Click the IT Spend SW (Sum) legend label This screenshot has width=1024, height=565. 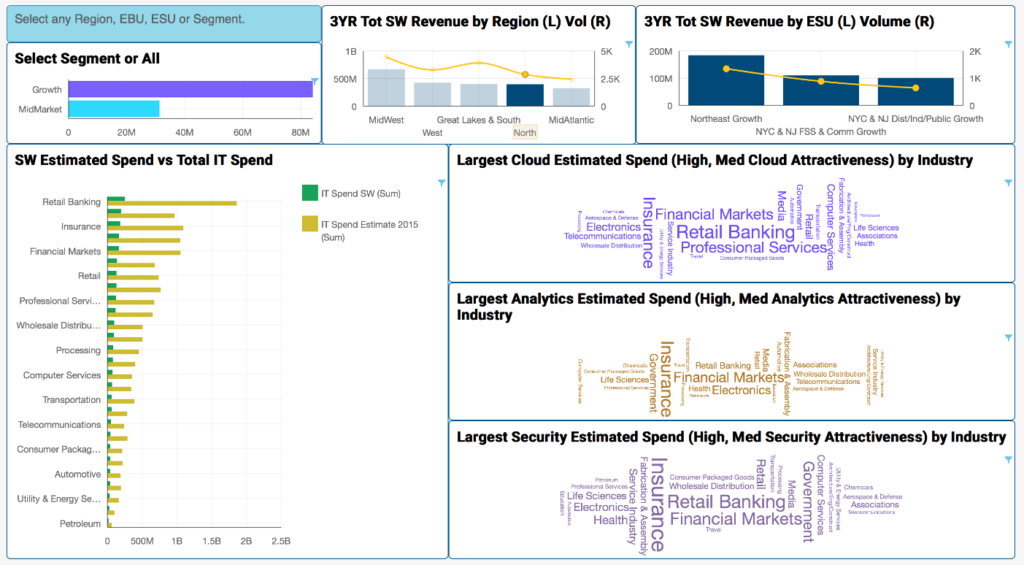click(x=360, y=193)
